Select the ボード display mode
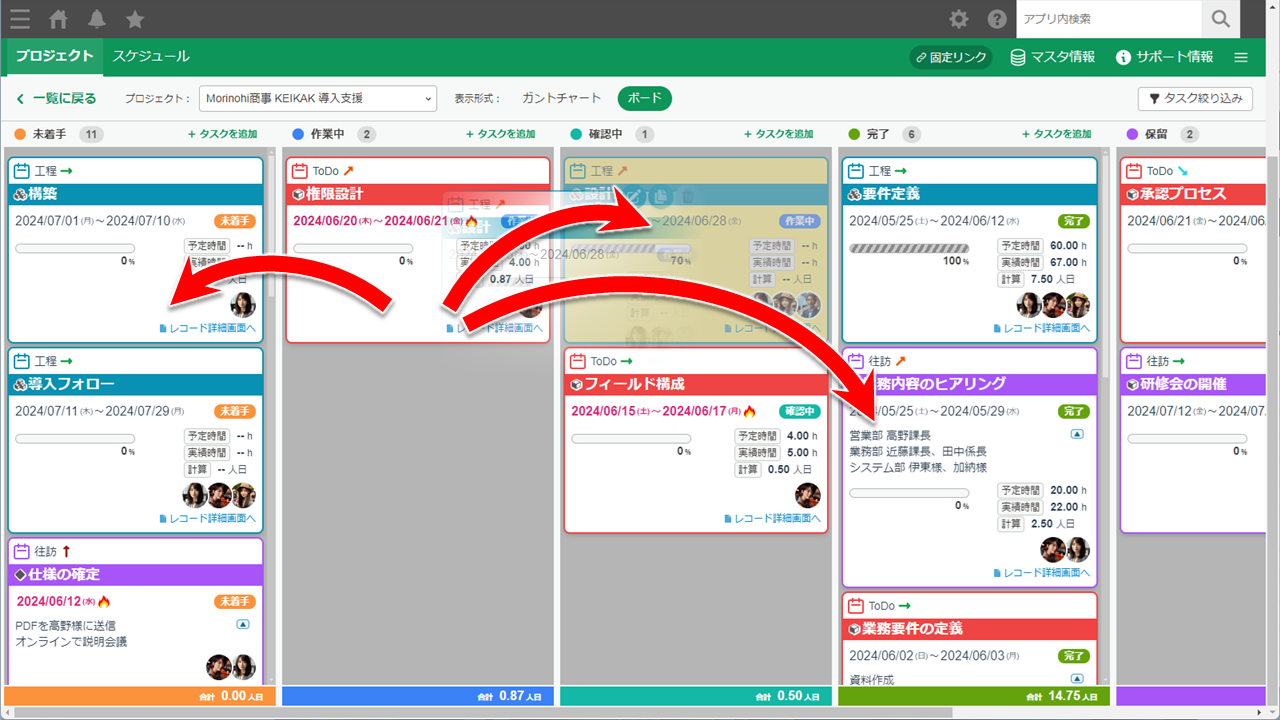 click(645, 98)
